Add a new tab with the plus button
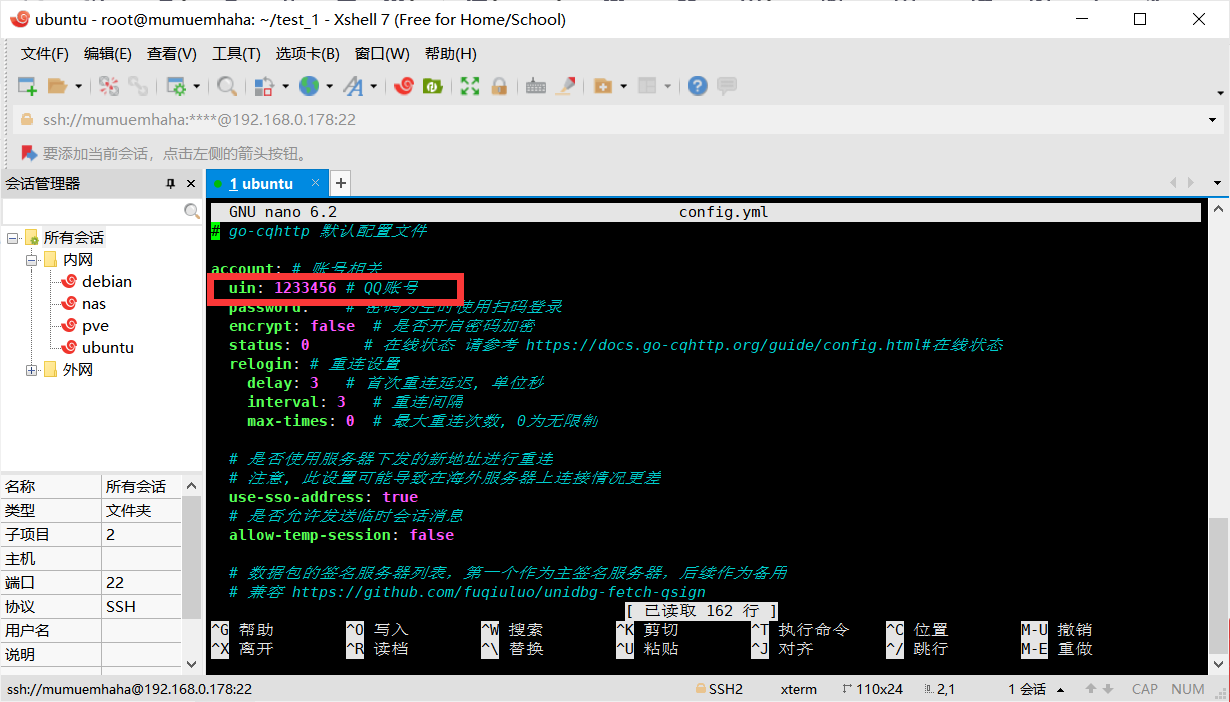Screen dimensions: 1230x702 point(340,183)
